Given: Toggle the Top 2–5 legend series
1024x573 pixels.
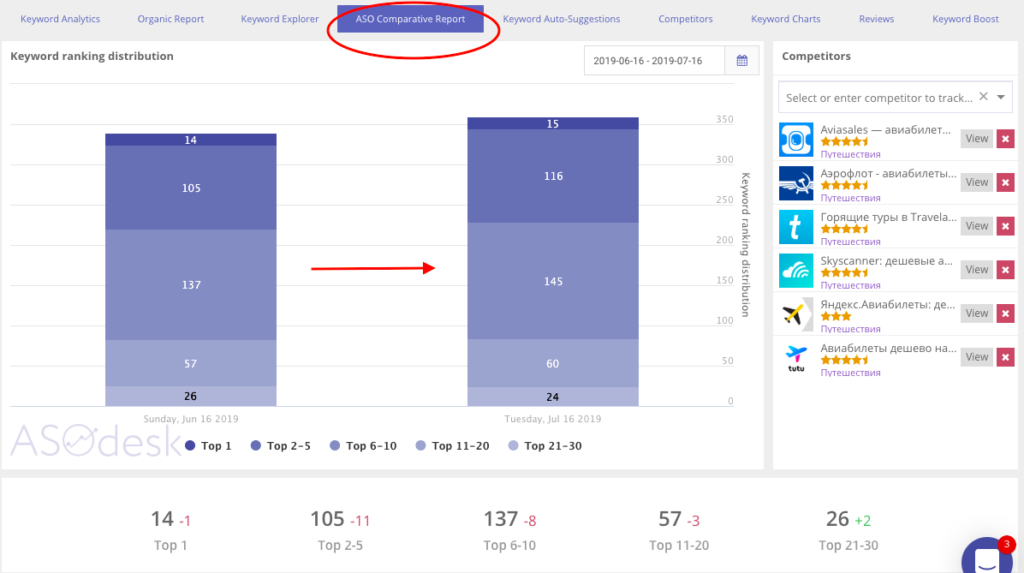Looking at the screenshot, I should point(280,446).
